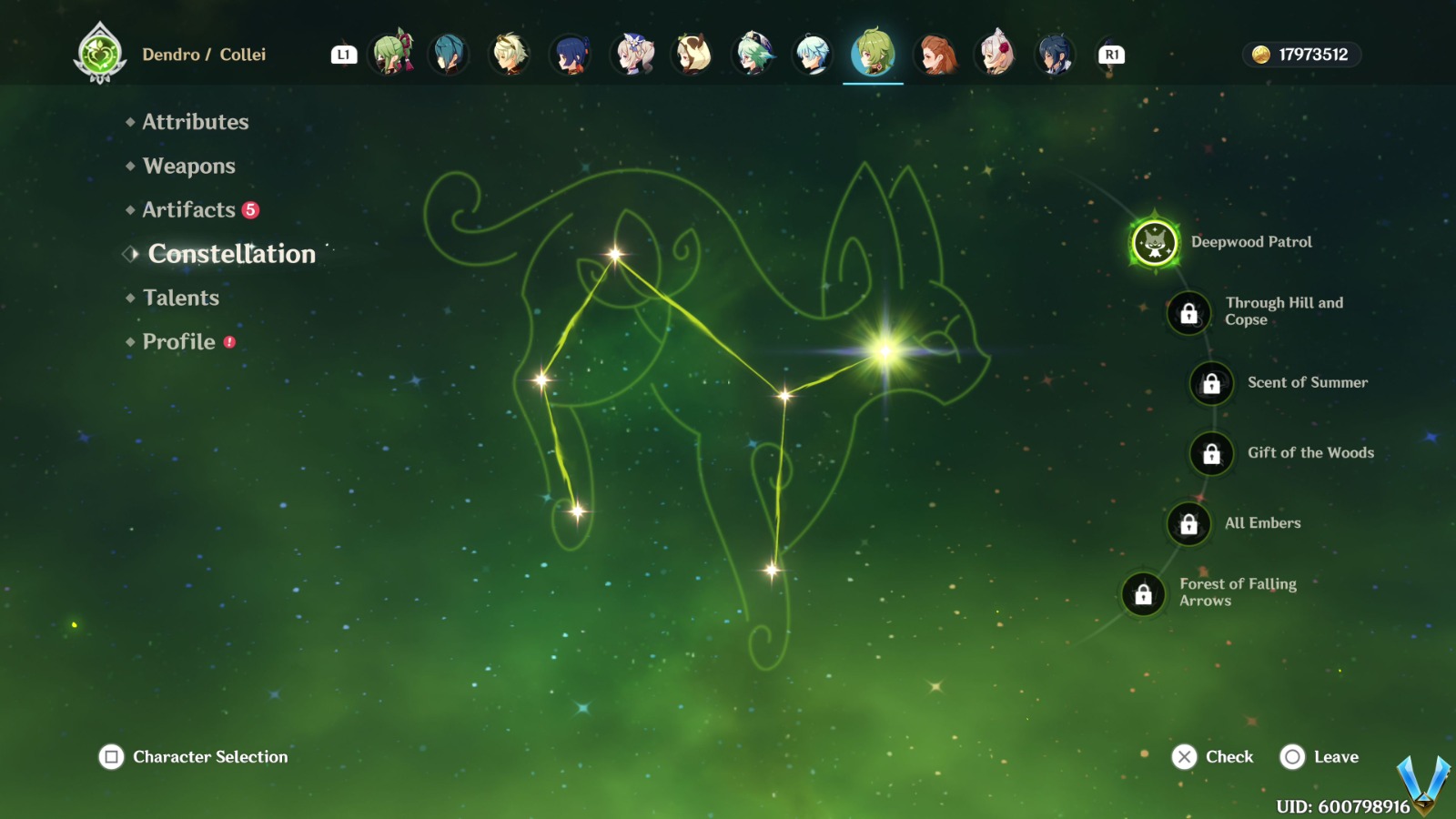Click the locked Gift of the Woods icon
Screen dimensions: 1456x819
click(x=1211, y=453)
